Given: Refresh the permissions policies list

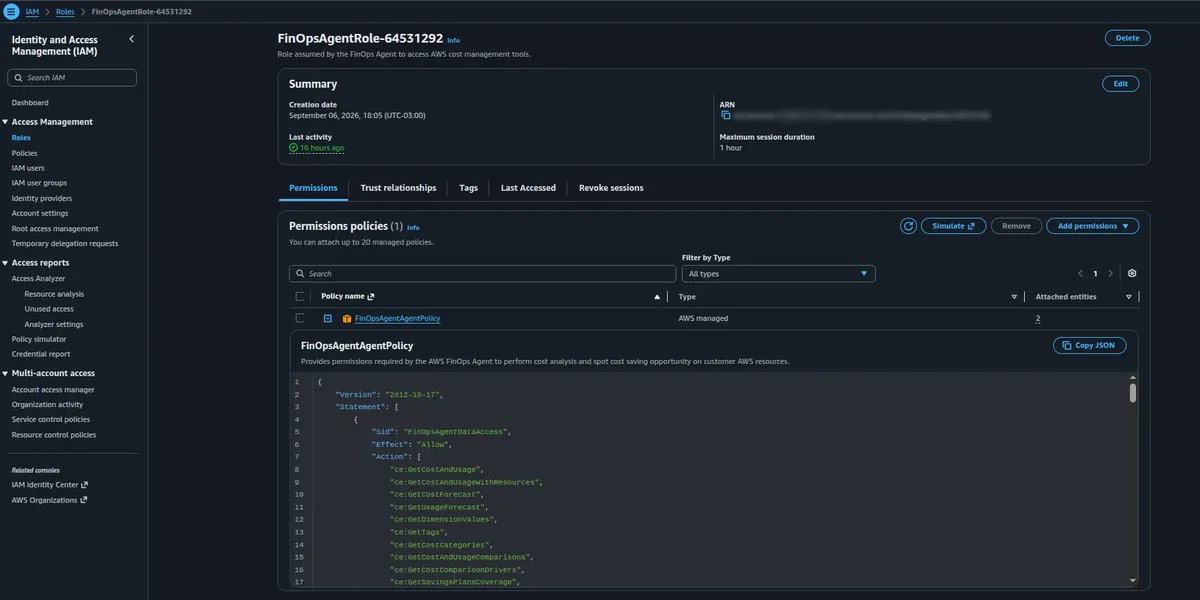Looking at the screenshot, I should [908, 226].
